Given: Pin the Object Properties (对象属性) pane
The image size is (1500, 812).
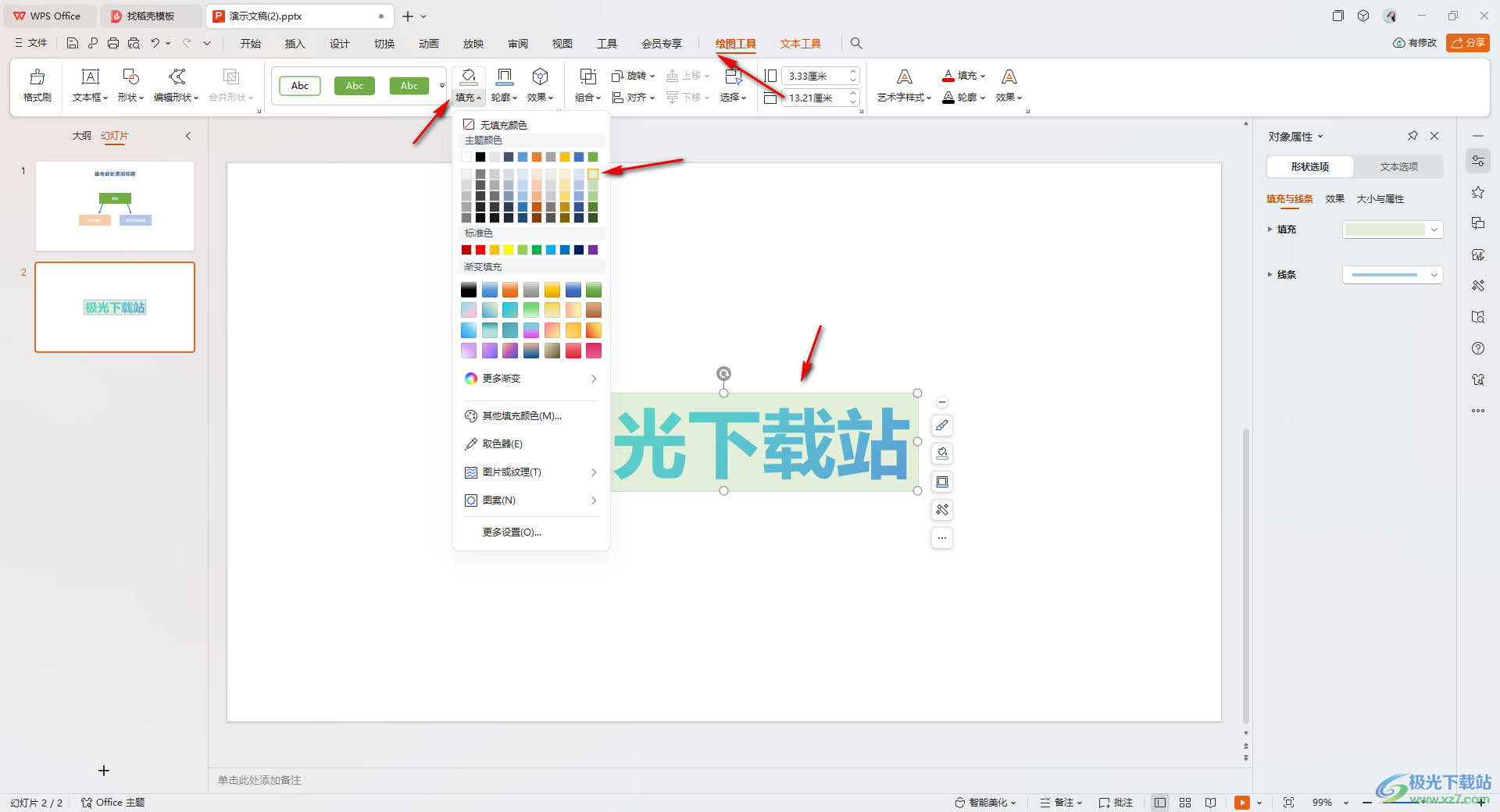Looking at the screenshot, I should pyautogui.click(x=1412, y=136).
